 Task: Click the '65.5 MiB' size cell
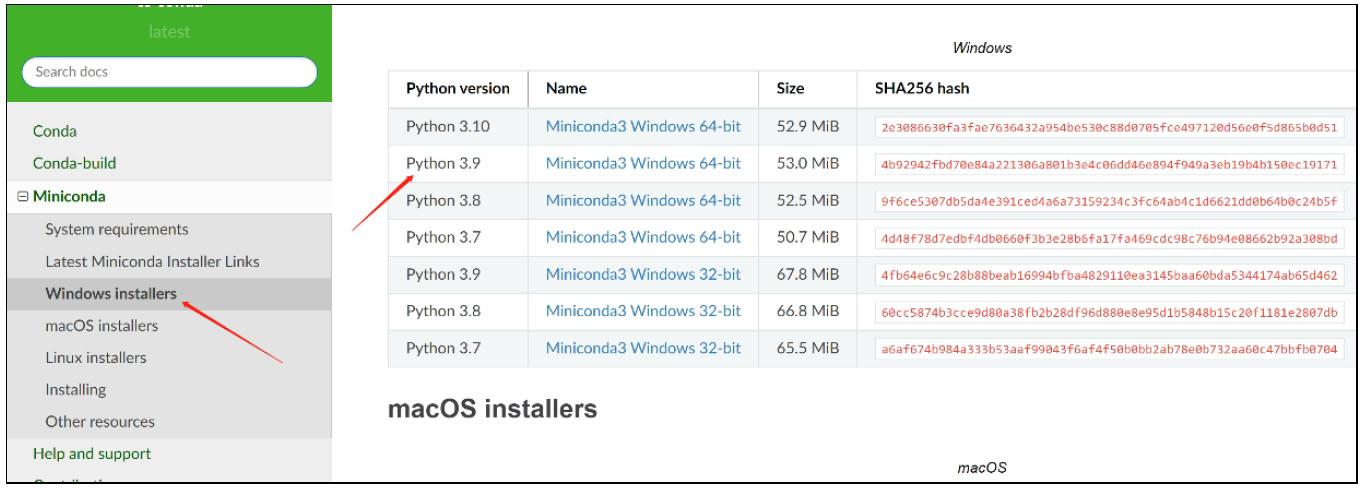(807, 348)
